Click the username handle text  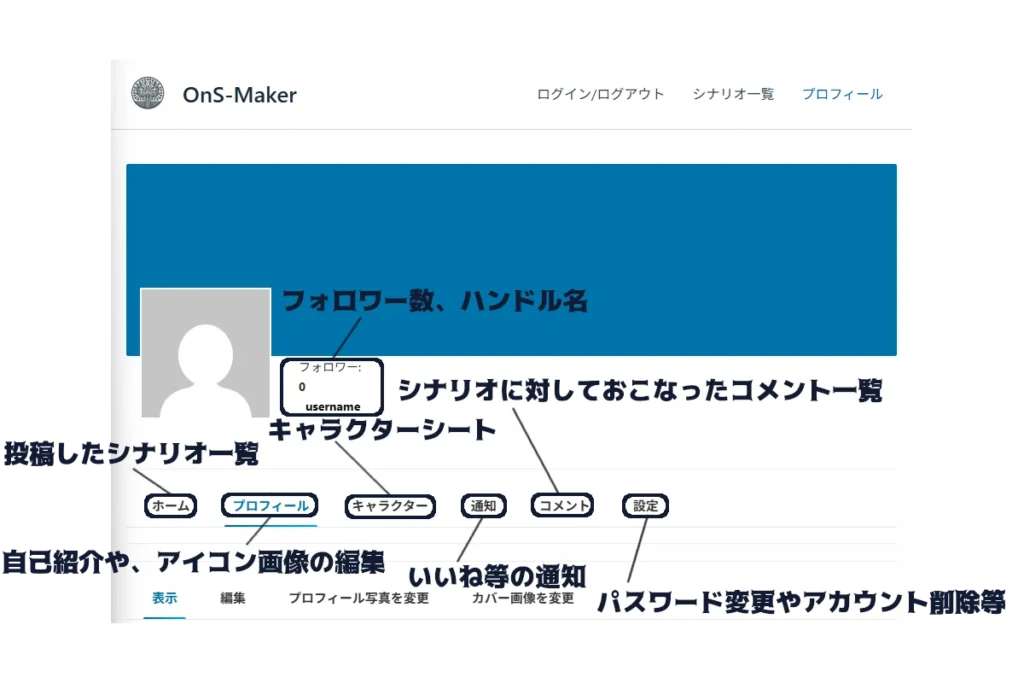(333, 406)
